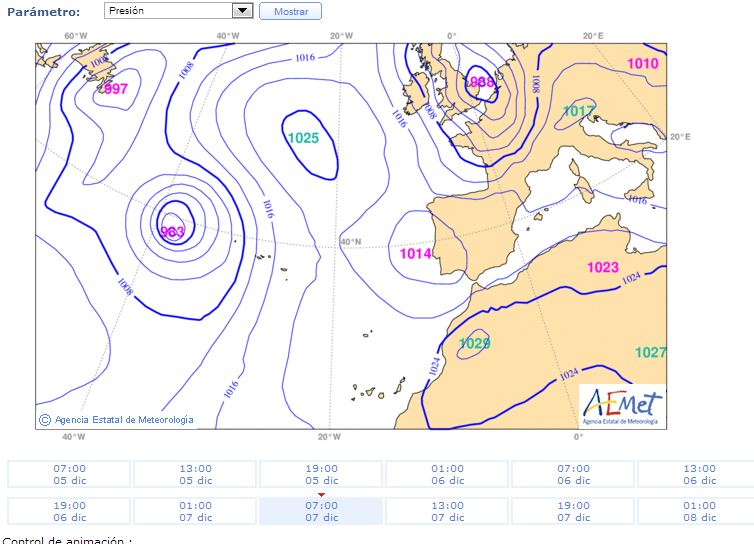Viewport: 754px width, 544px height.
Task: Select the 13:00 05 dic time slot
Action: click(x=195, y=474)
